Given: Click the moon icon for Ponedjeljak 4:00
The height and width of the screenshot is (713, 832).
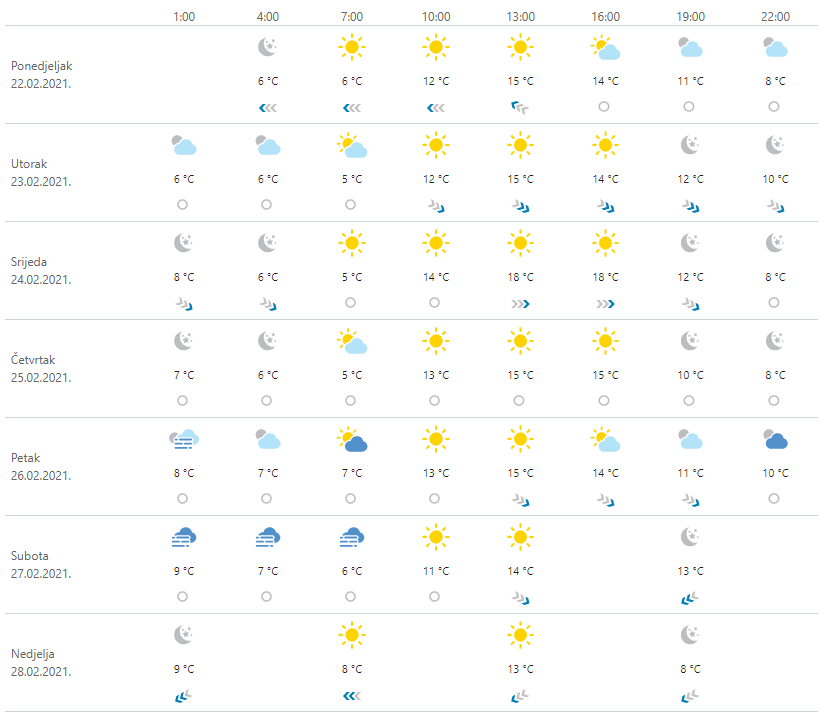Looking at the screenshot, I should (266, 47).
